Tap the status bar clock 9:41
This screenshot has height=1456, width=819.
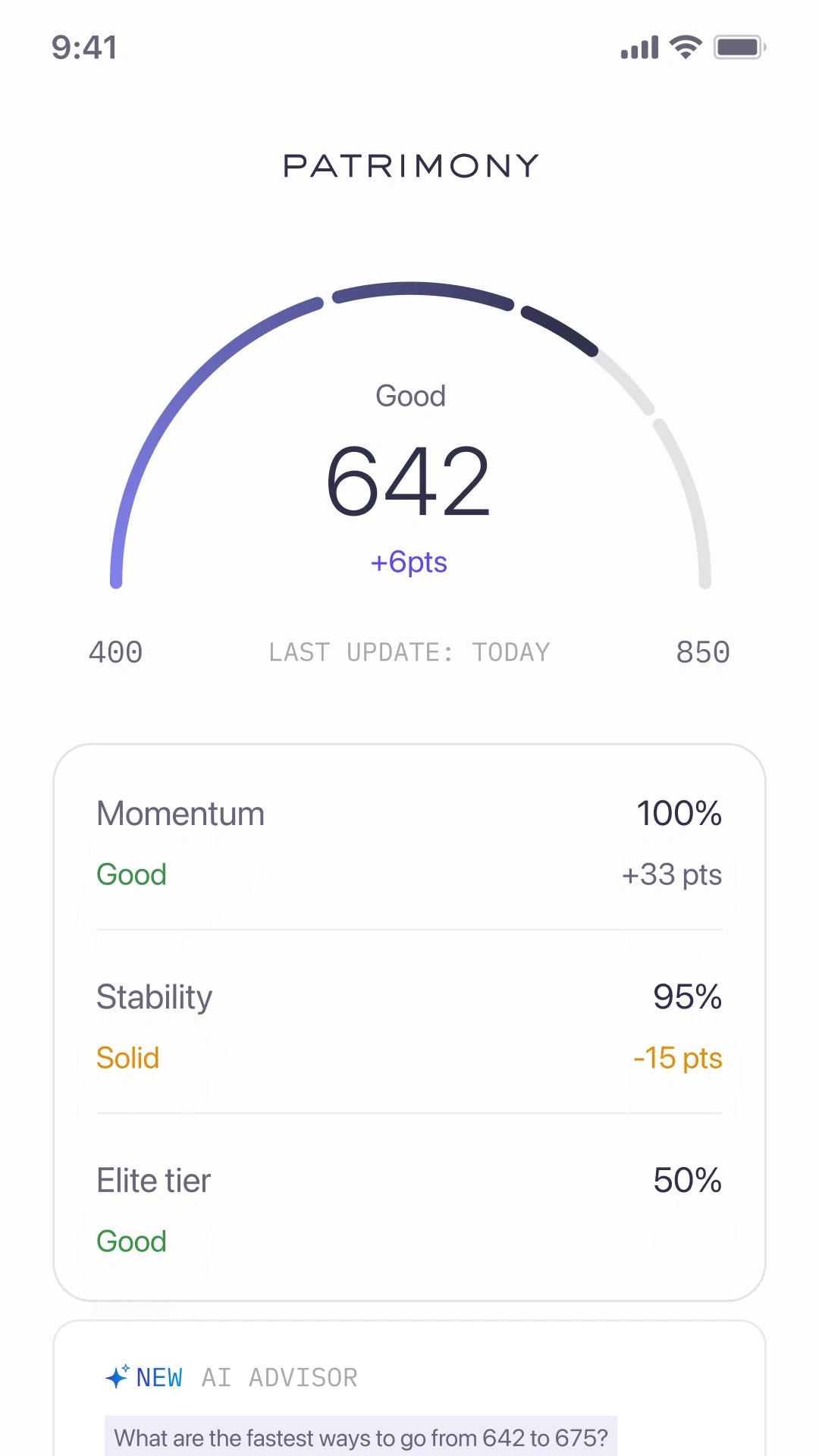(84, 48)
